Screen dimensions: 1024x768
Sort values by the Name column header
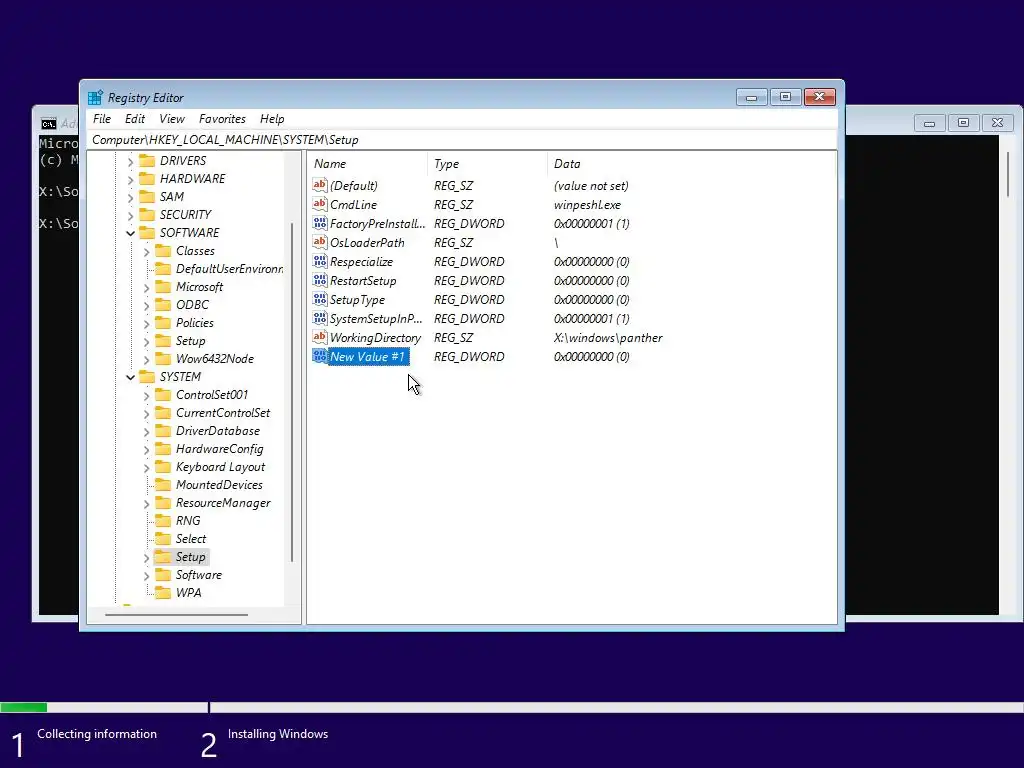coord(368,164)
